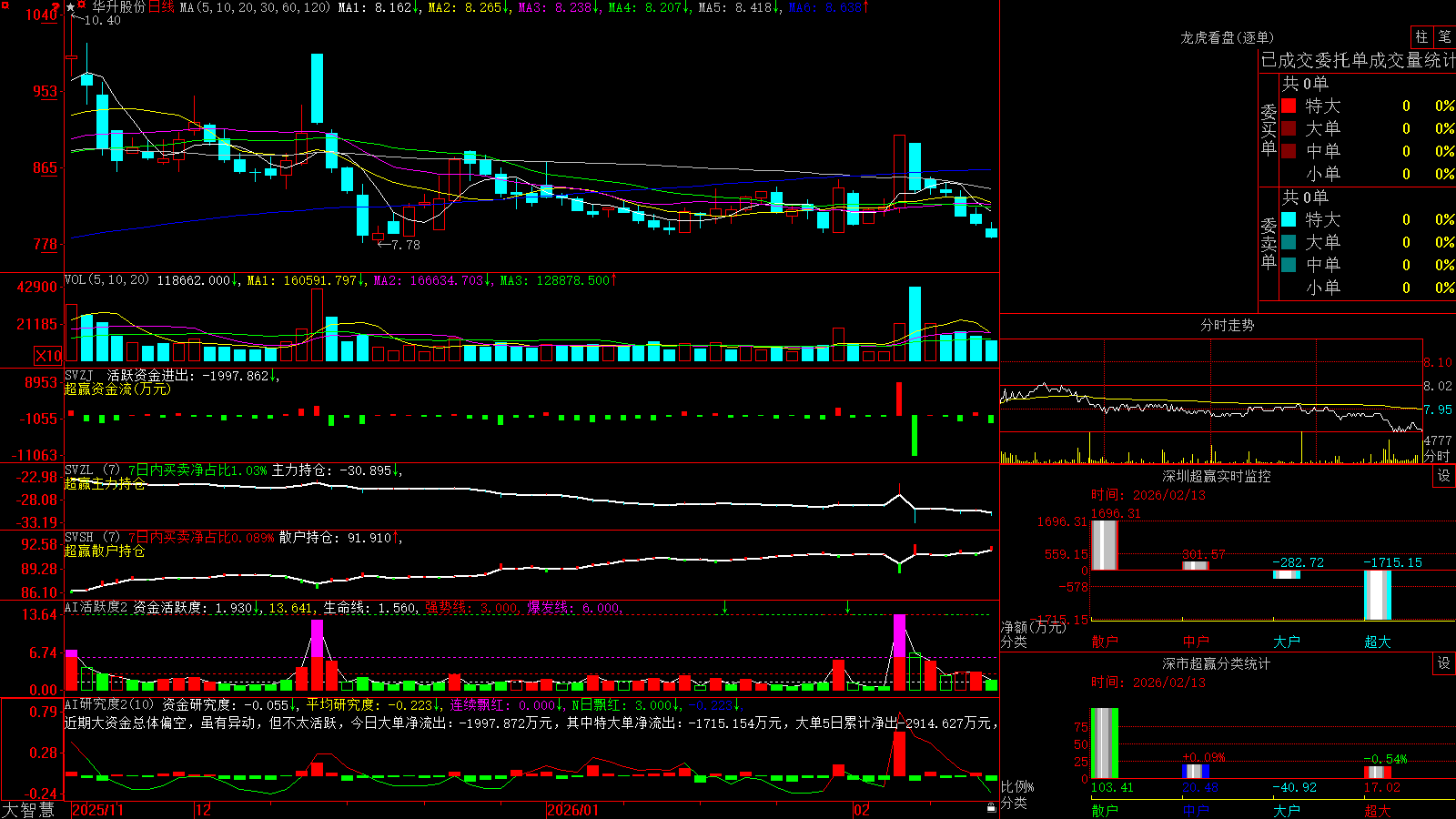
Task: Click the 深市超赢分类统计 panel title
Action: click(x=1216, y=663)
